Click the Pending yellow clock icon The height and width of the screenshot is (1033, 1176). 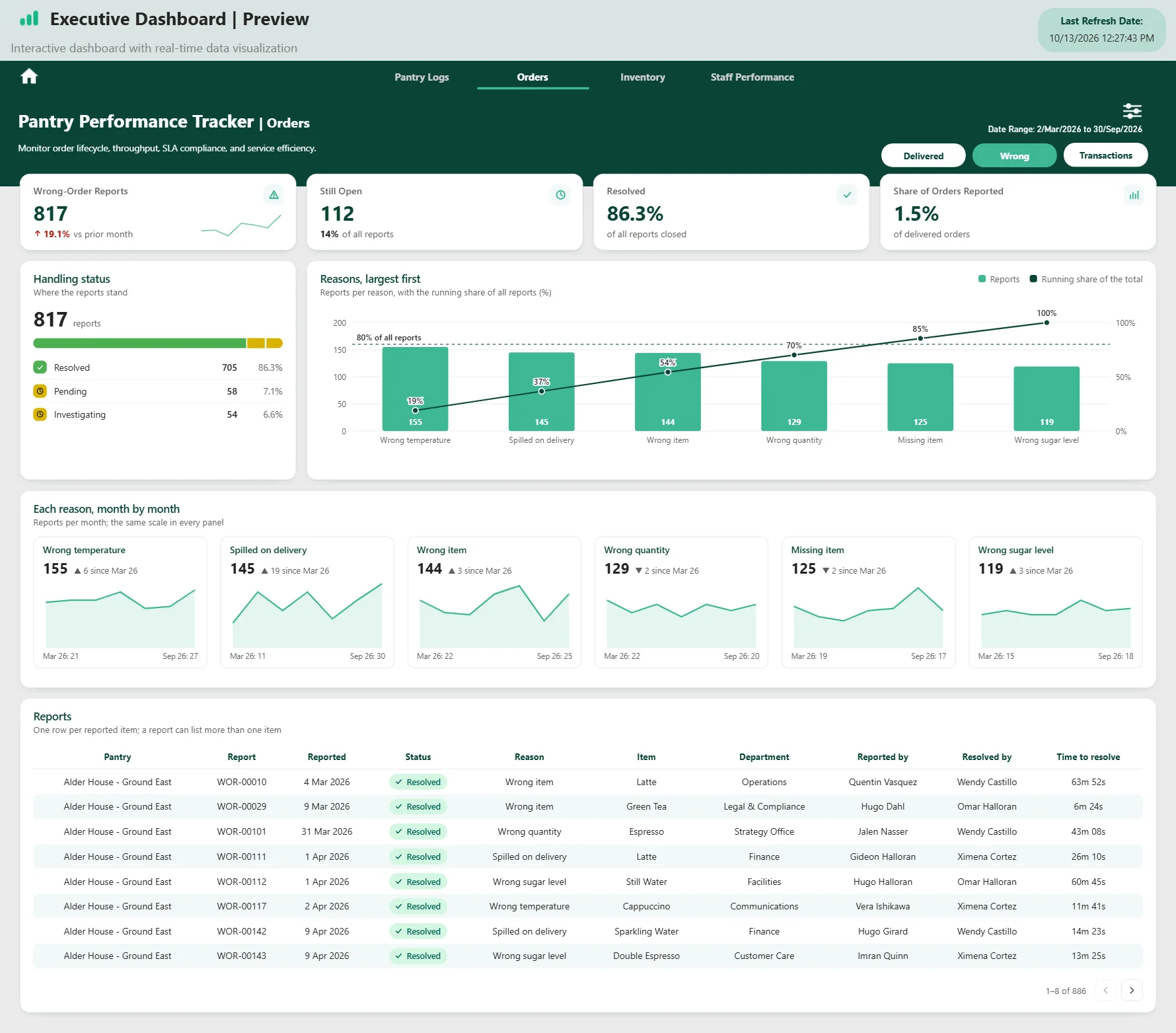coord(40,391)
